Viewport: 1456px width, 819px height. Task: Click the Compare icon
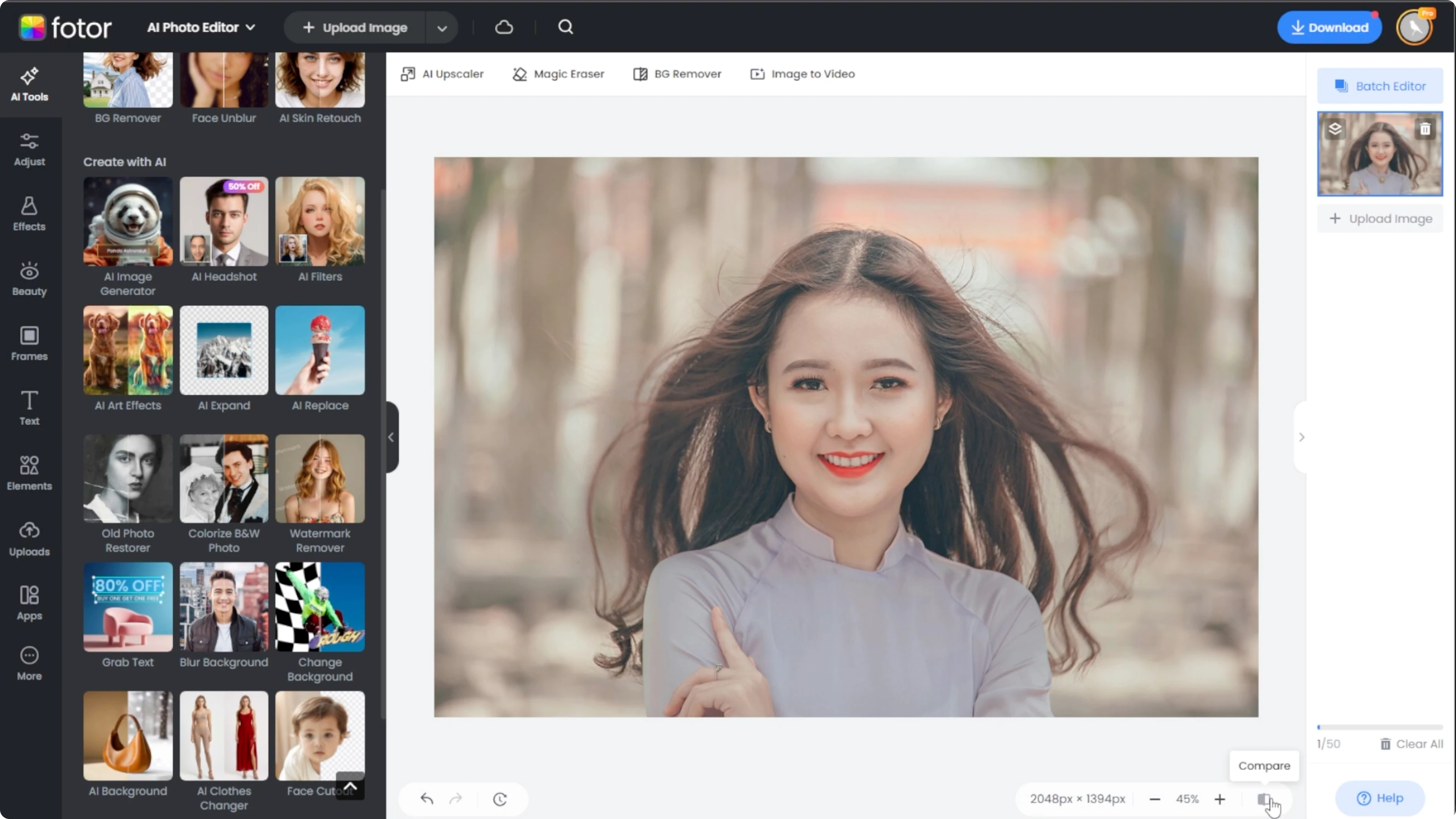pos(1265,799)
